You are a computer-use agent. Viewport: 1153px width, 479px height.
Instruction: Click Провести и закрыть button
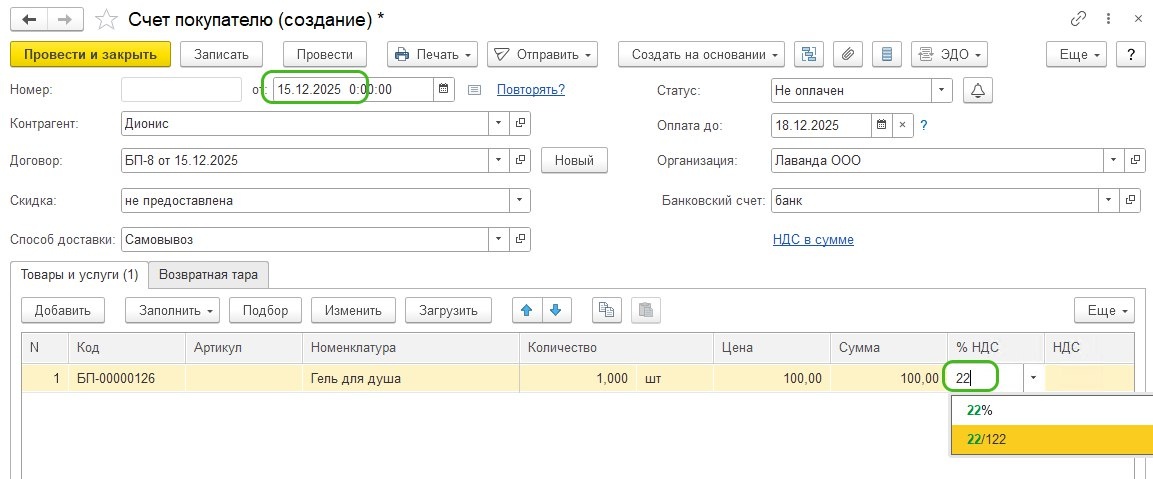tap(90, 54)
